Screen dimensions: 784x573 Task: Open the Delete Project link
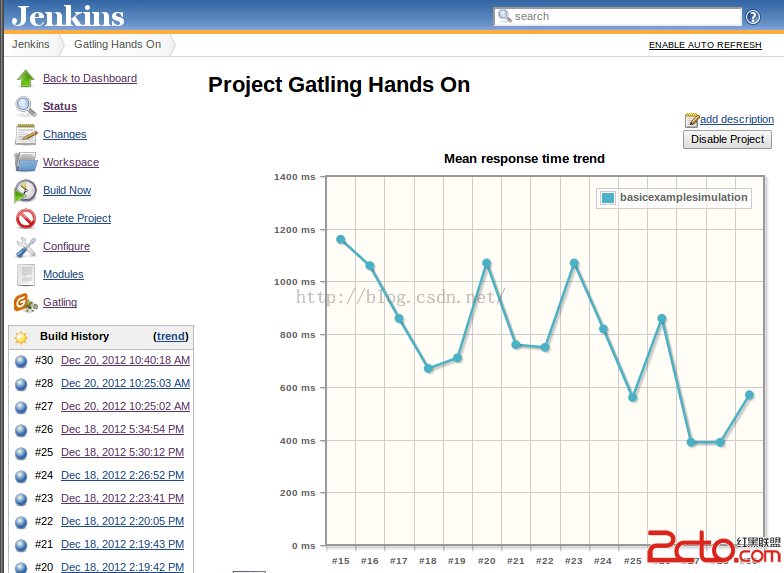tap(77, 218)
